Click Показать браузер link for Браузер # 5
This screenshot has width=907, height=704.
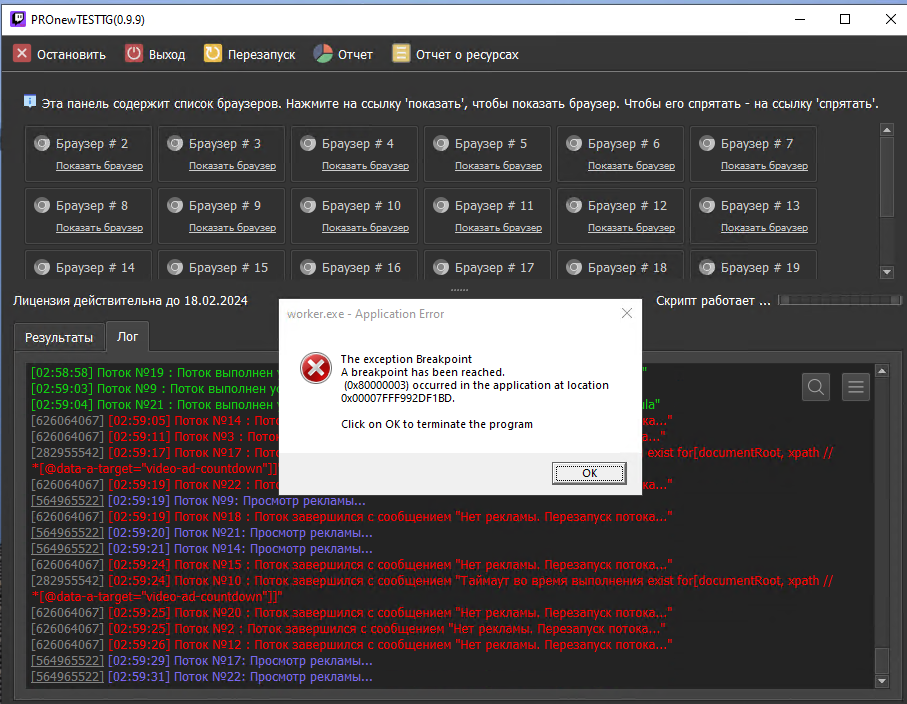pyautogui.click(x=498, y=166)
